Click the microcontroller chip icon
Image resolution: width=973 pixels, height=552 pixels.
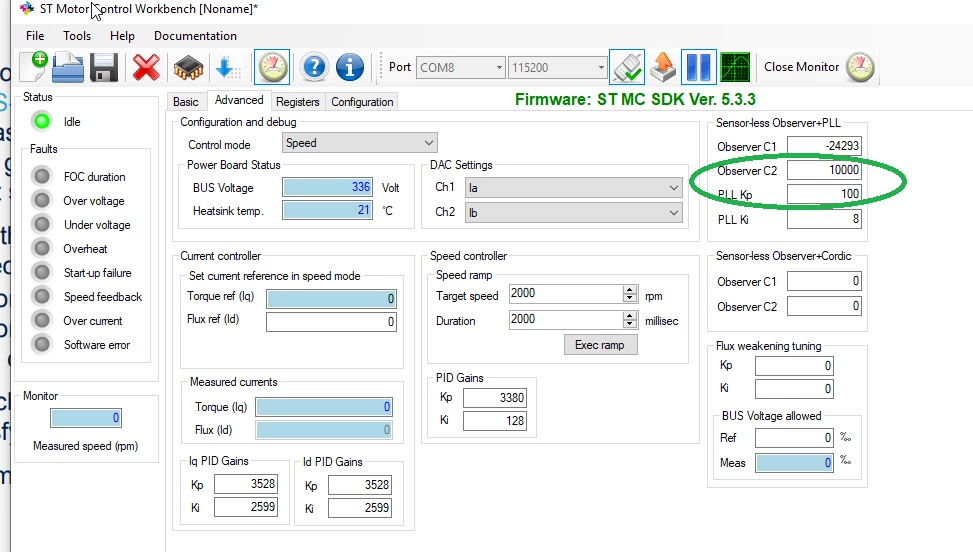(188, 68)
